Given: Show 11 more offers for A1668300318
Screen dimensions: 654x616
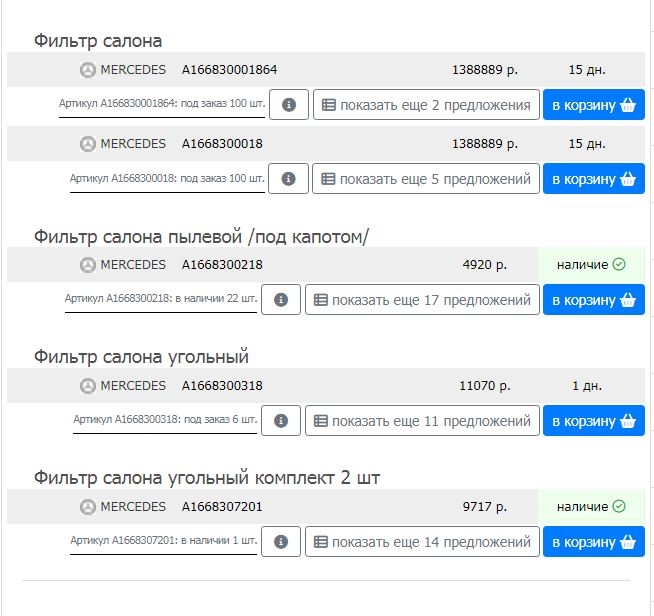Looking at the screenshot, I should tap(422, 420).
